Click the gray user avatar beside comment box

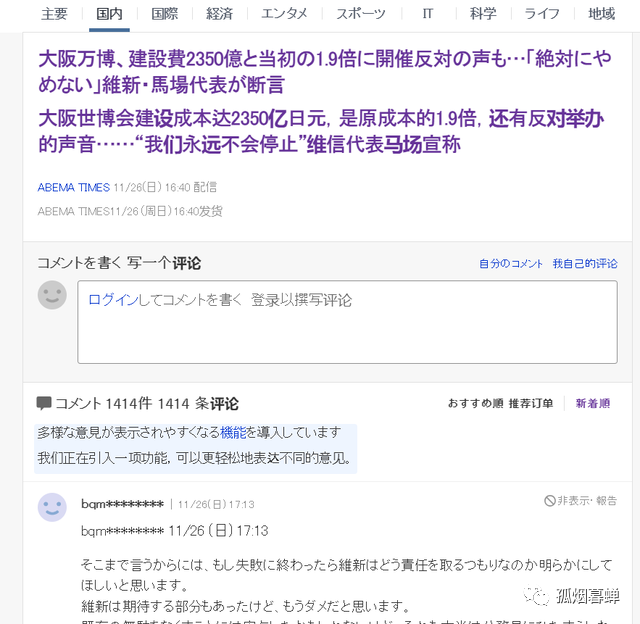click(x=52, y=295)
